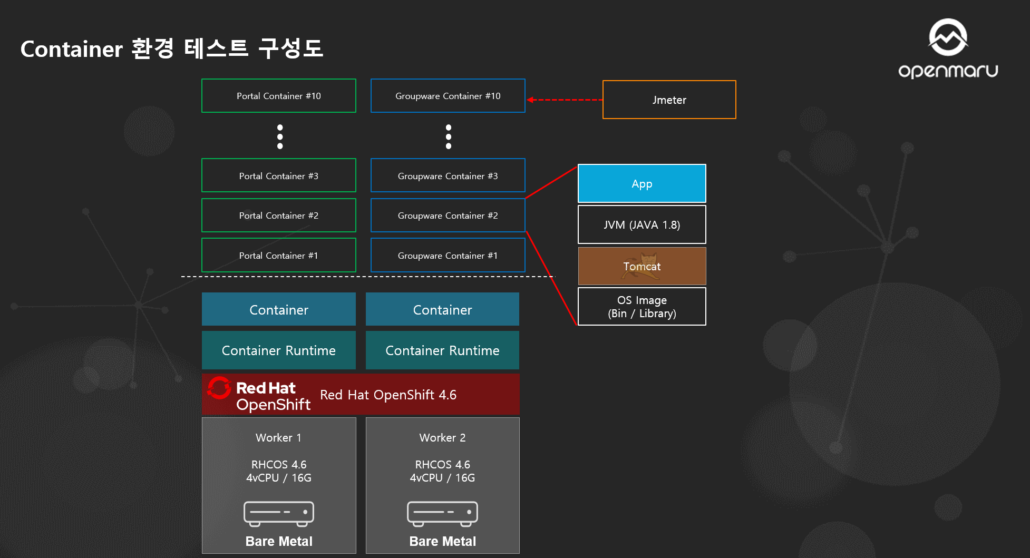The width and height of the screenshot is (1030, 558).
Task: Click the slide title "Container 환경 테스트 구성도"
Action: pos(171,49)
